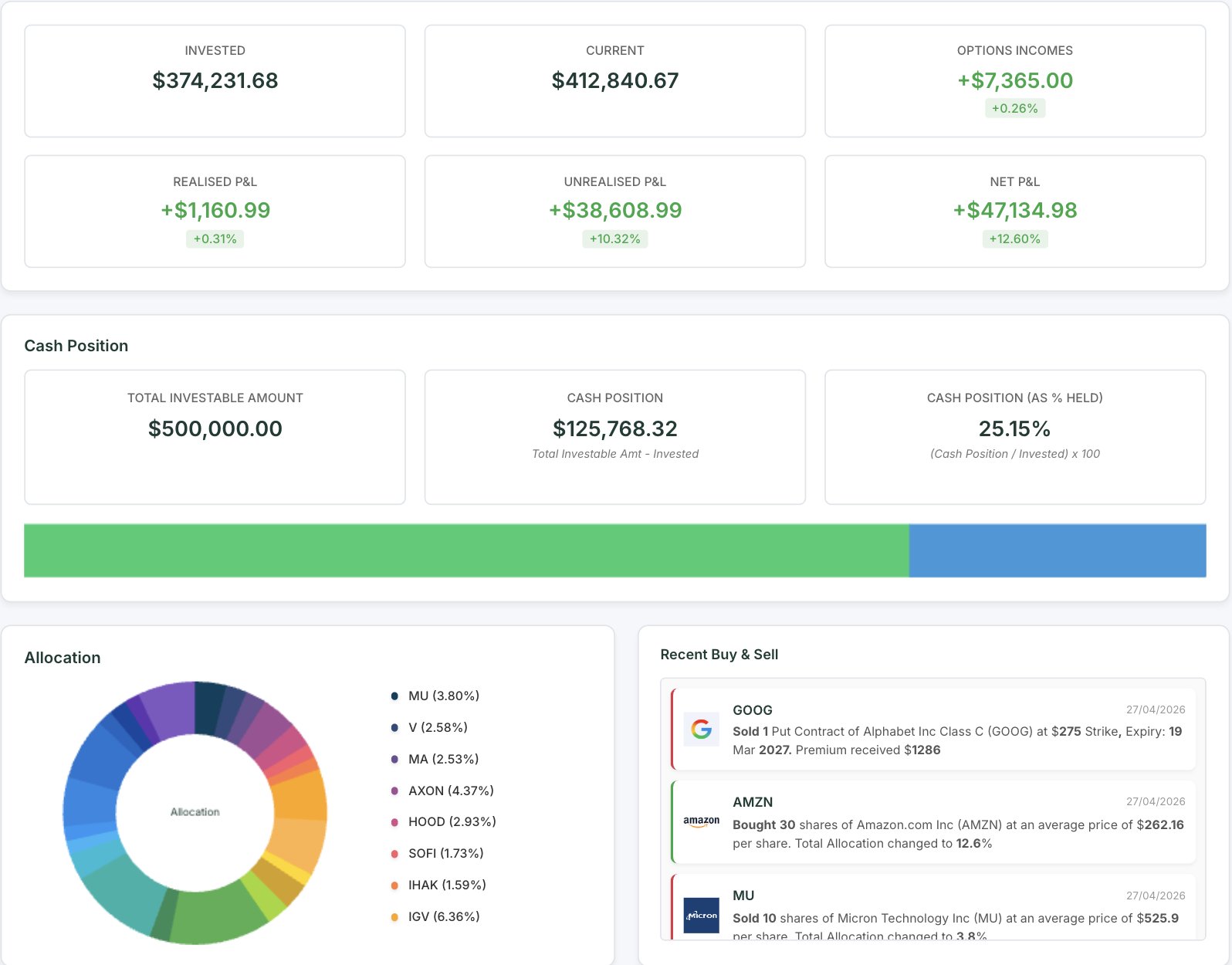Click the +10.32% unrealised badge
This screenshot has width=1232, height=965.
point(615,239)
